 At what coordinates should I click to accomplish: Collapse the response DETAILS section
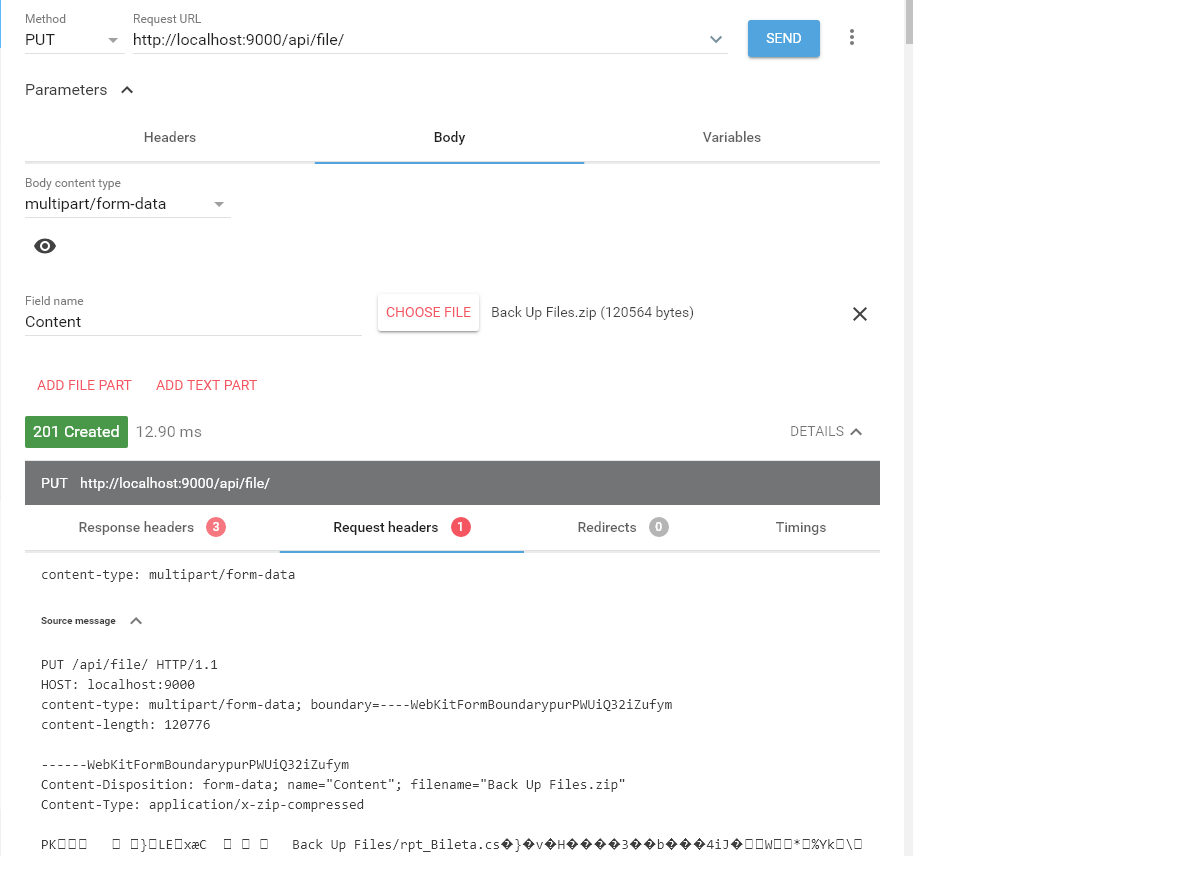point(826,431)
